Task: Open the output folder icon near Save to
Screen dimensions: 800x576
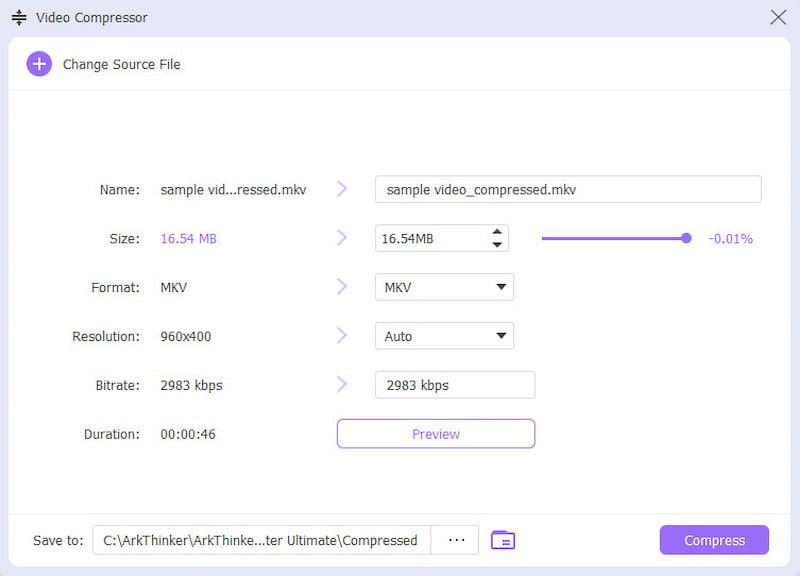Action: point(503,540)
